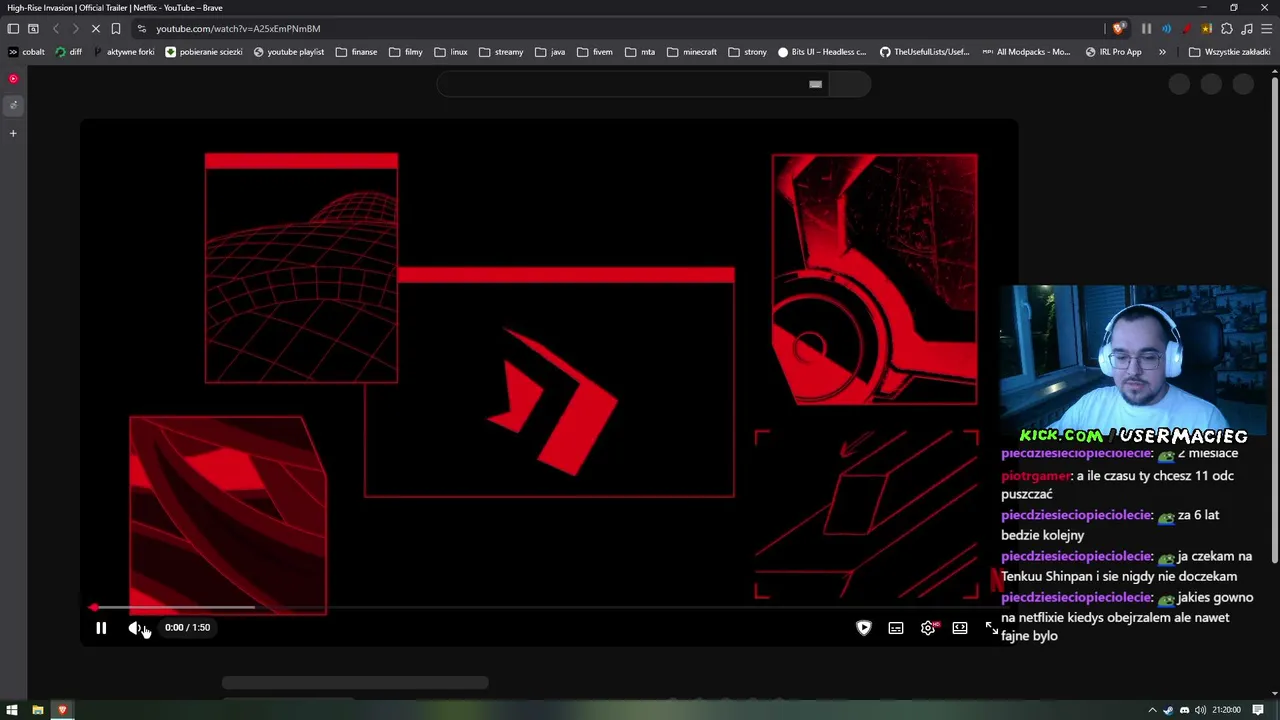Open the aktywne forki bookmark
1280x720 pixels.
coord(124,52)
